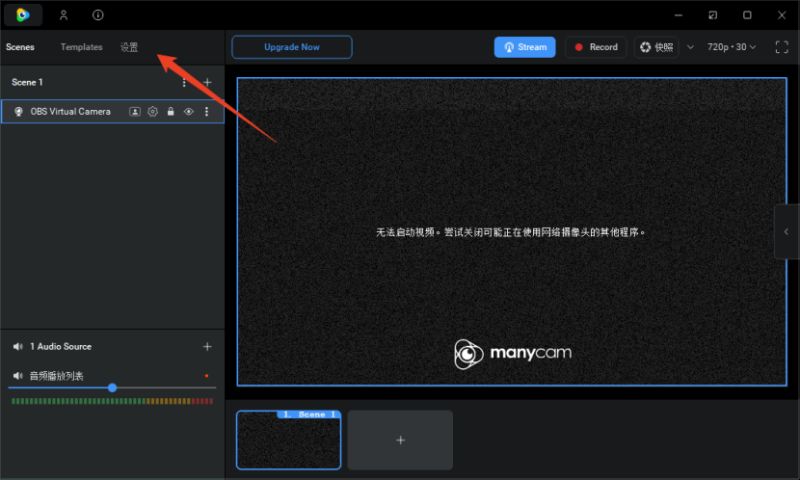Expand the snapshot options chevron
Screen dimensions: 800x480
(x=690, y=47)
